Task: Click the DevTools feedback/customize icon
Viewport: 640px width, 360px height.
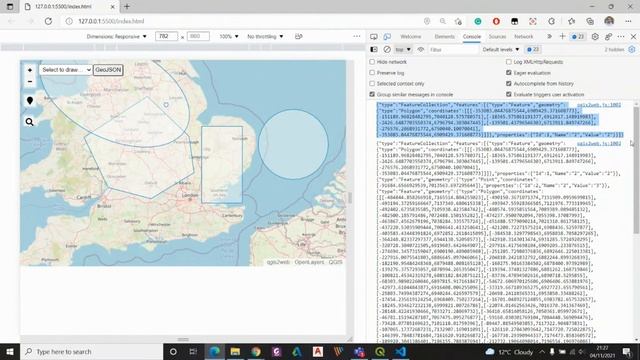Action: point(608,36)
